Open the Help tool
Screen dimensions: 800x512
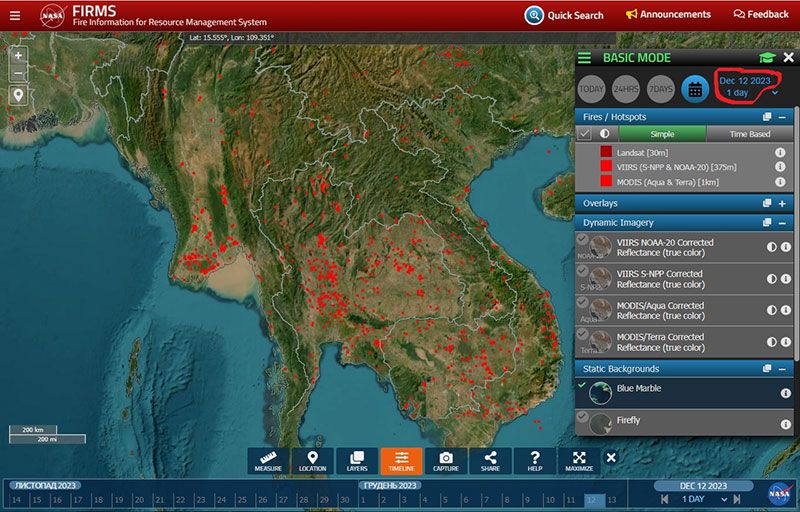pos(535,462)
